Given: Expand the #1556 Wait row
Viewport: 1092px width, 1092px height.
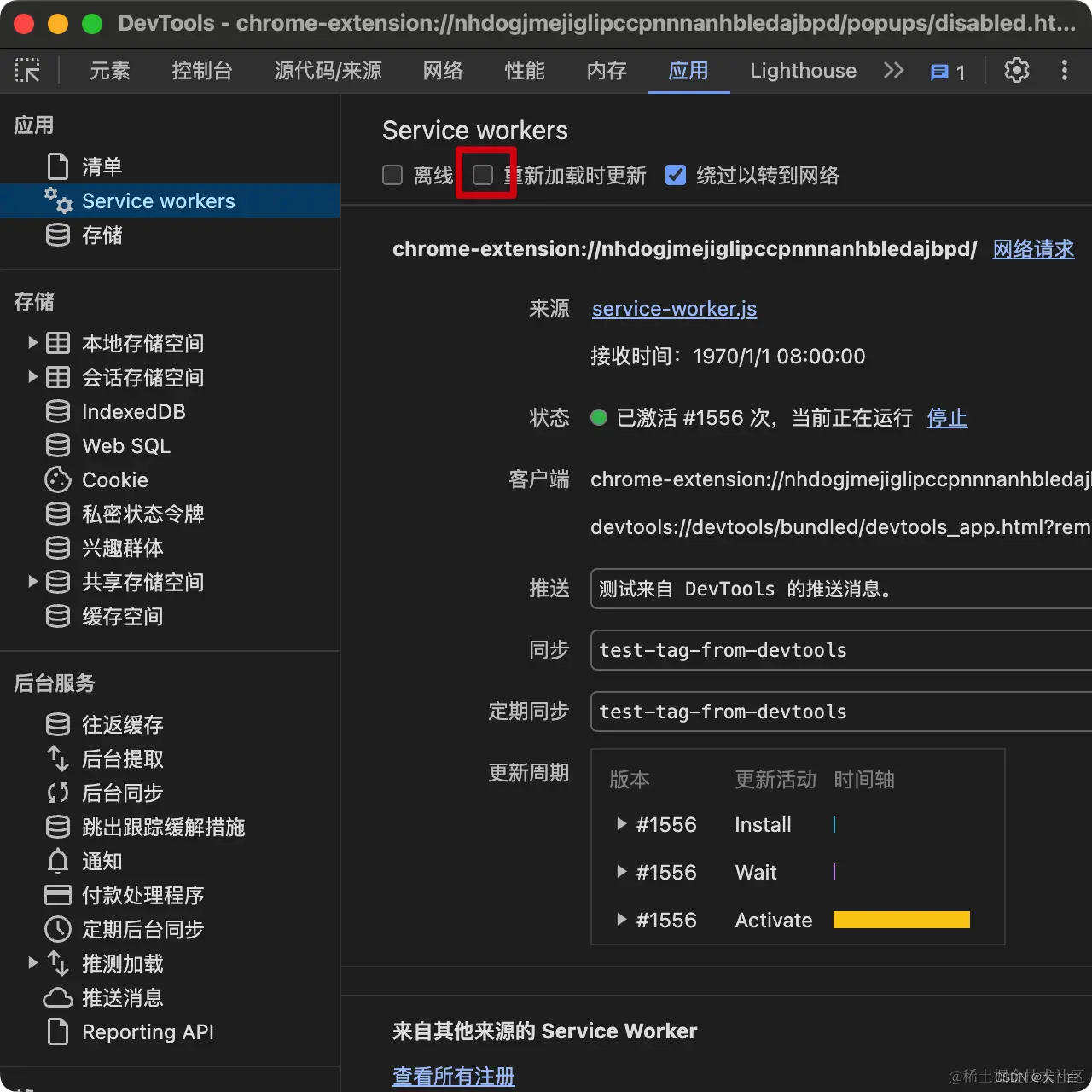Looking at the screenshot, I should coord(621,872).
